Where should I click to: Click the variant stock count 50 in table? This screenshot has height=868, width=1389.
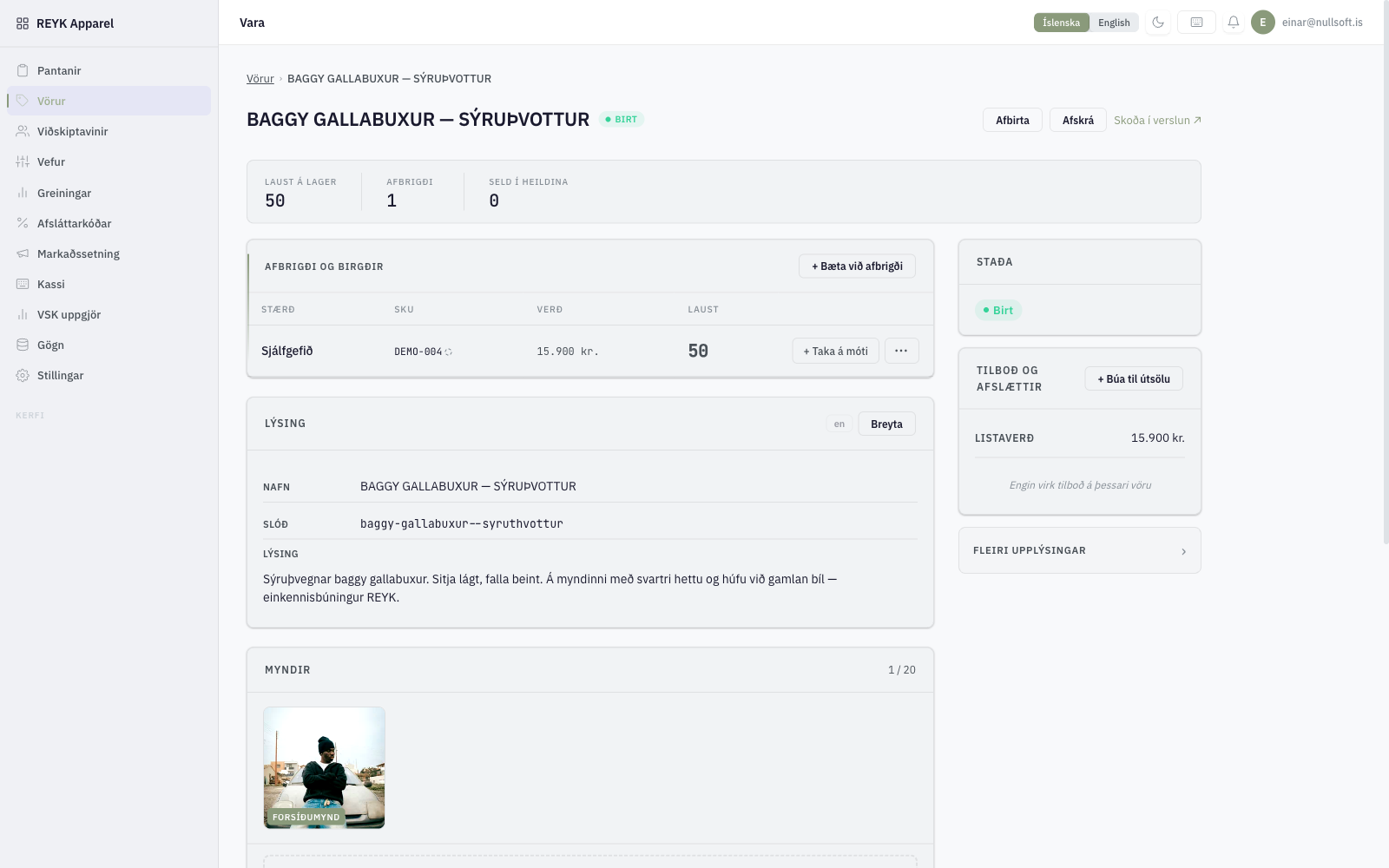click(698, 351)
